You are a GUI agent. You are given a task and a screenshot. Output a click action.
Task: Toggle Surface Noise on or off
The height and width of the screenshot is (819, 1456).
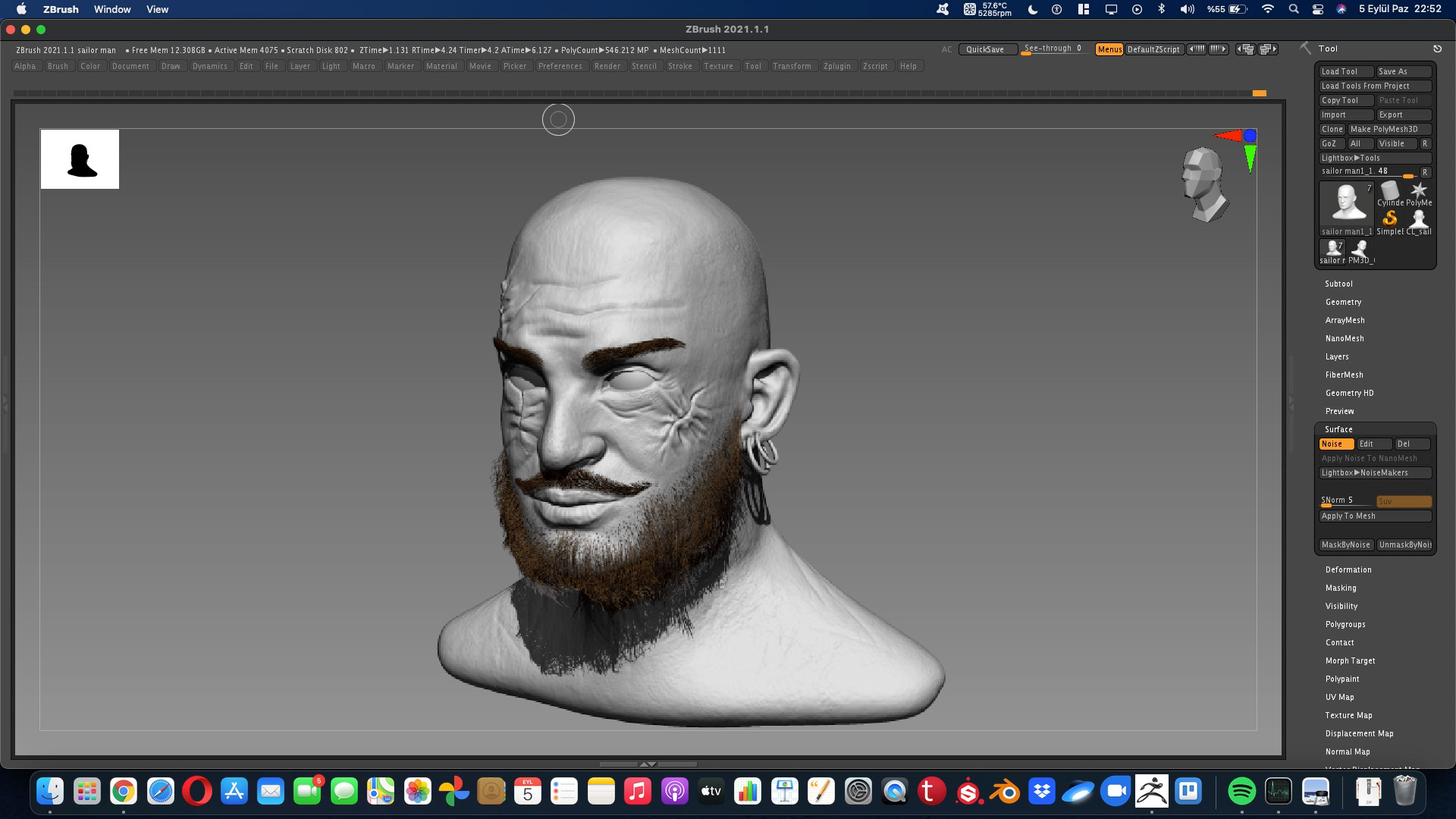pos(1335,444)
